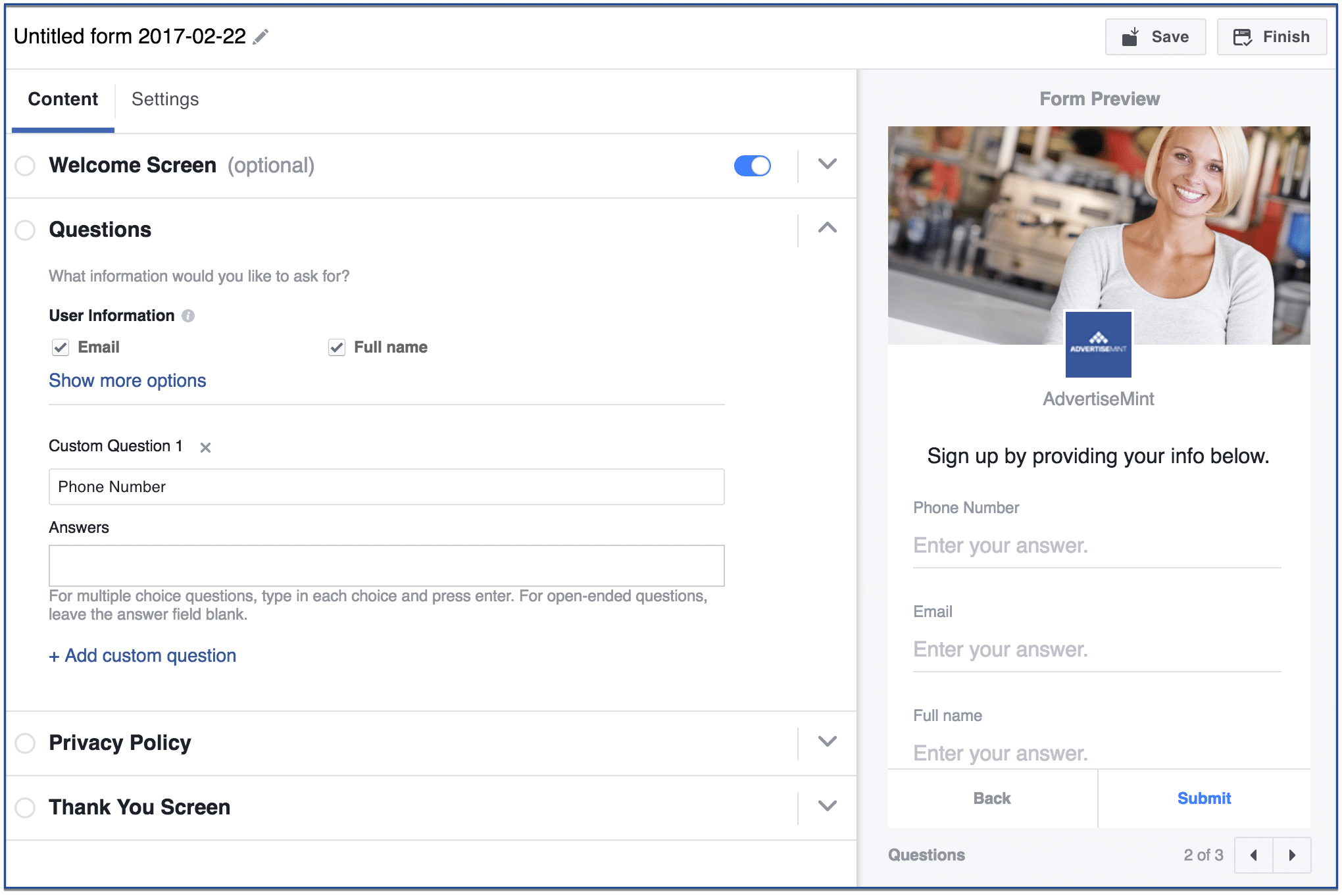Click Add custom question link

141,654
